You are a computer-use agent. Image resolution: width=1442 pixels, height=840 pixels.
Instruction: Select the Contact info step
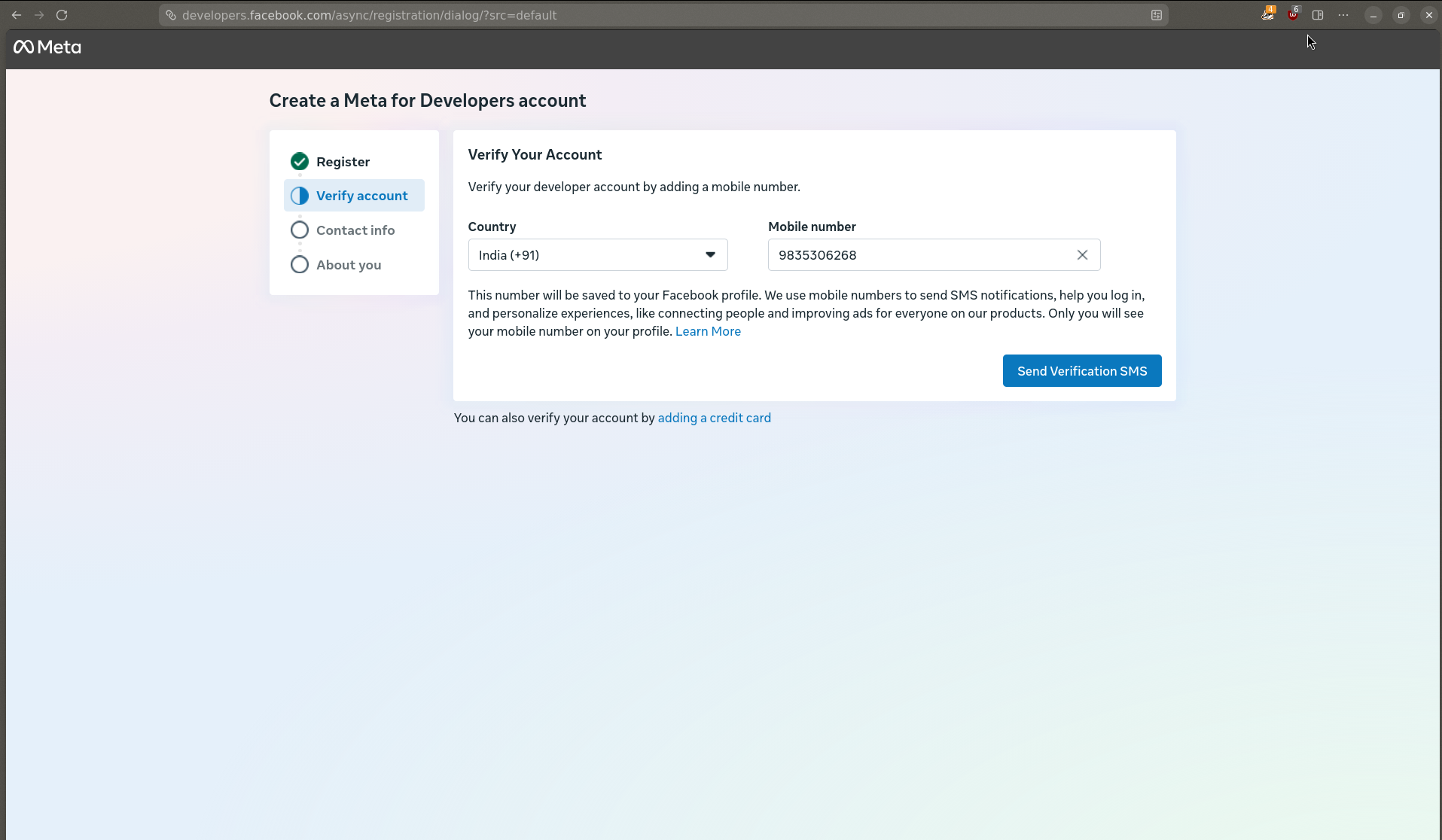[354, 230]
